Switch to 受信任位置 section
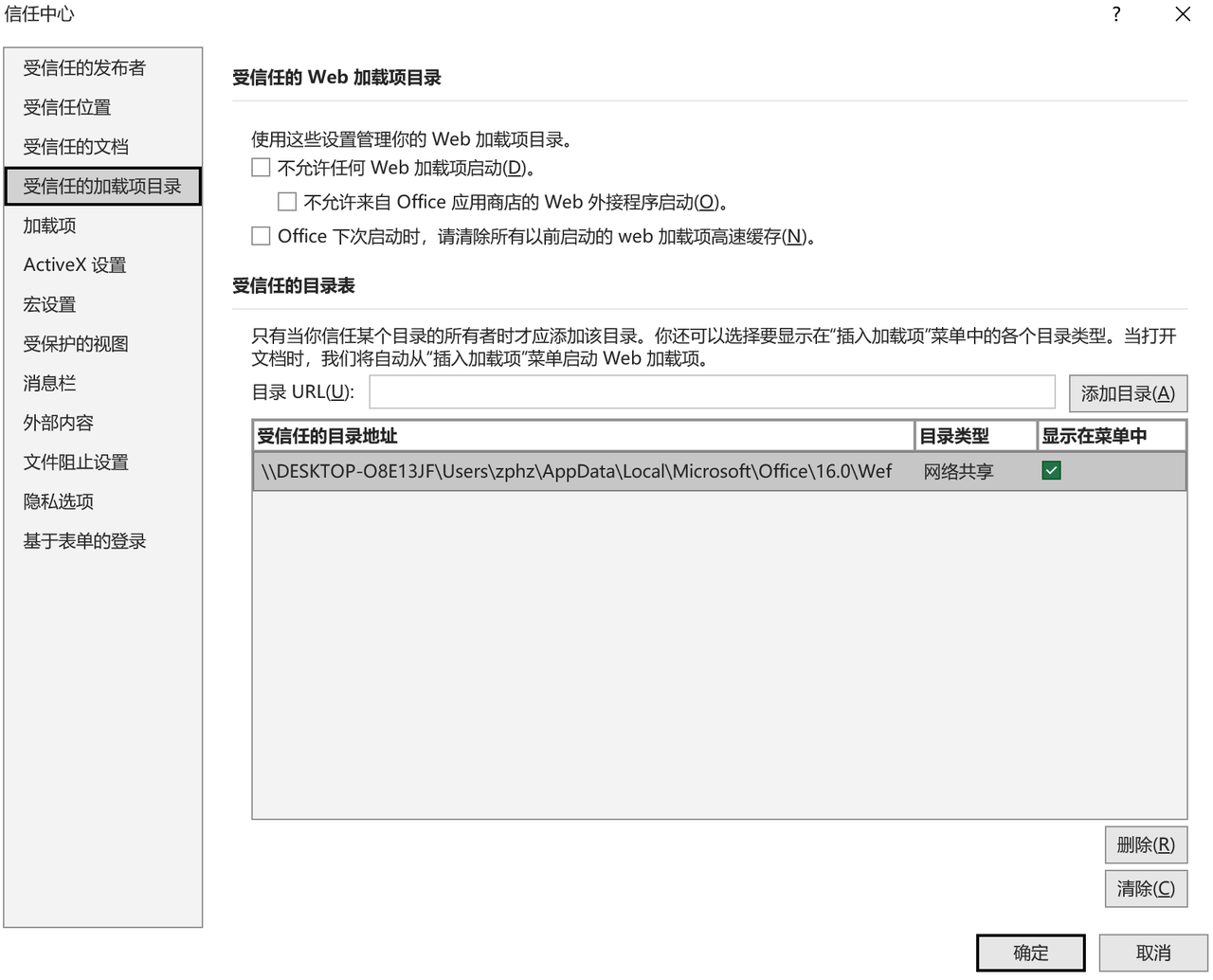The height and width of the screenshot is (980, 1213). (x=67, y=108)
